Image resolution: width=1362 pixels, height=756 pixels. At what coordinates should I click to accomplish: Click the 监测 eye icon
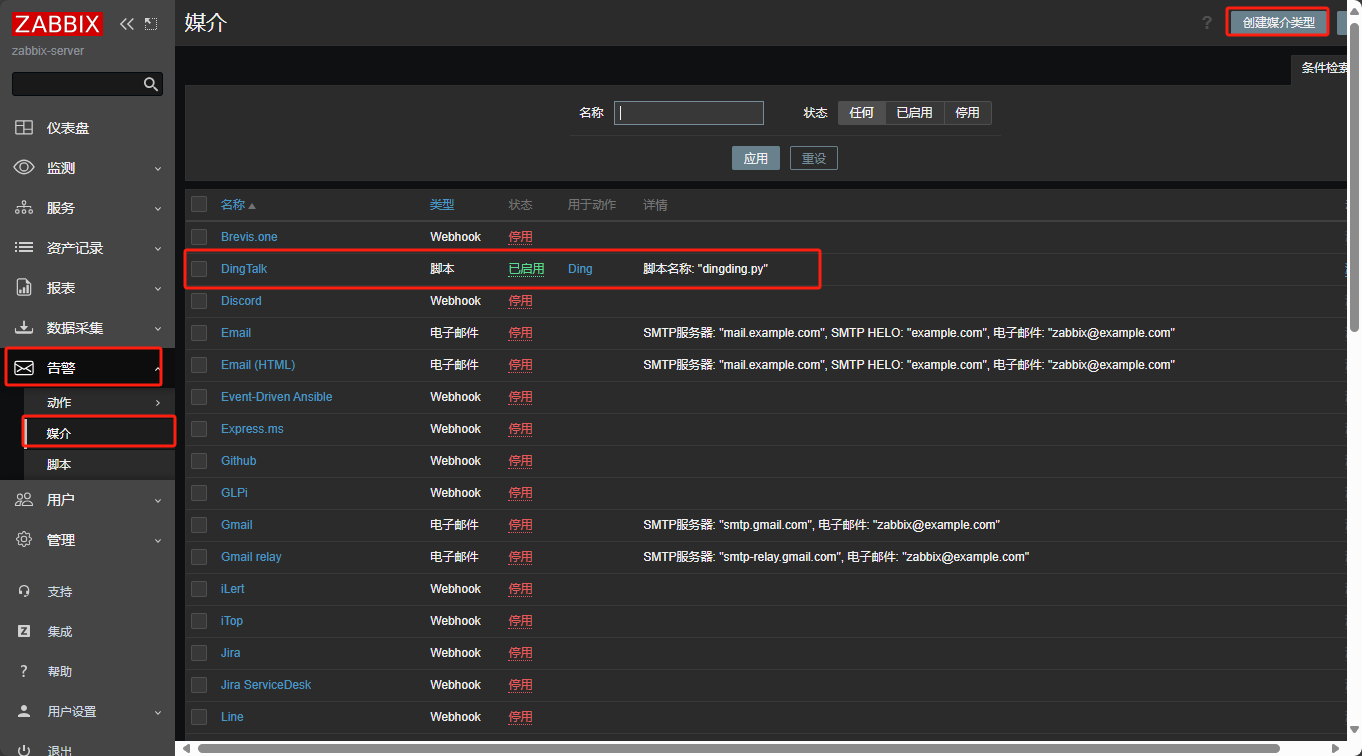(24, 168)
